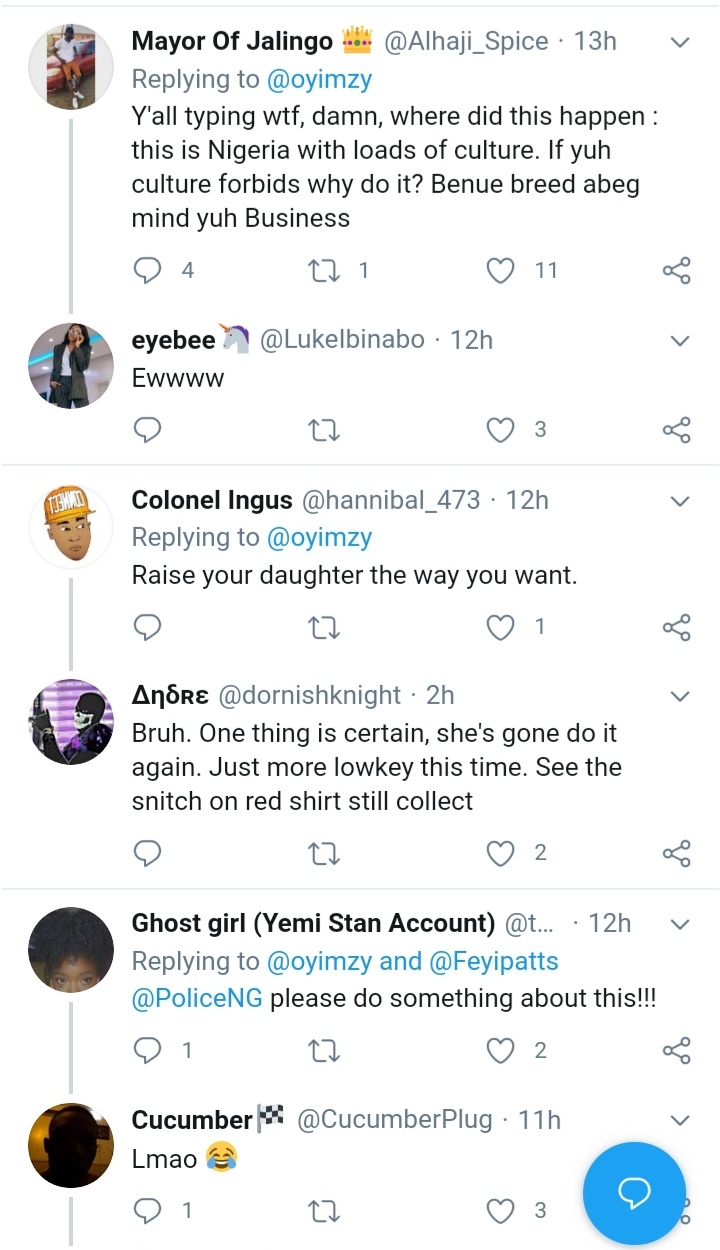
Task: View Colonel Ingus's profile picture
Action: click(70, 527)
